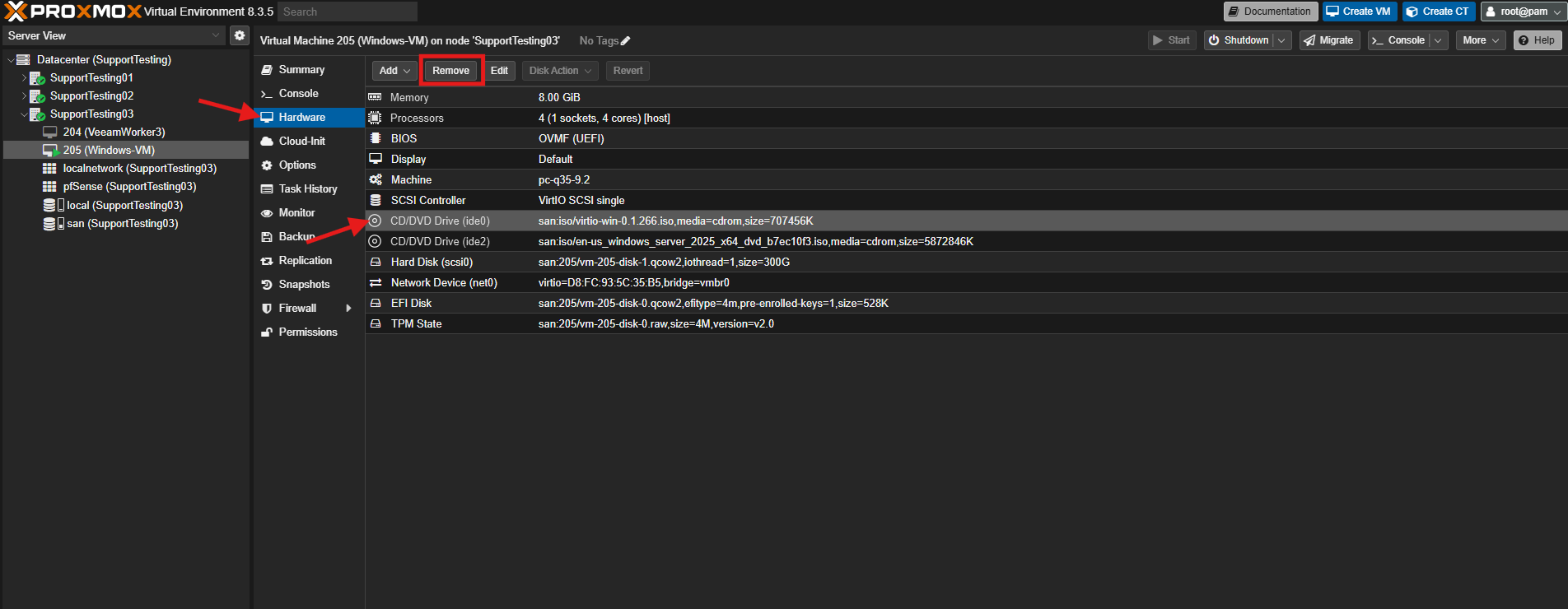Select 205 (Windows-VM) in the tree
Viewport: 1568px width, 609px height.
[x=126, y=151]
